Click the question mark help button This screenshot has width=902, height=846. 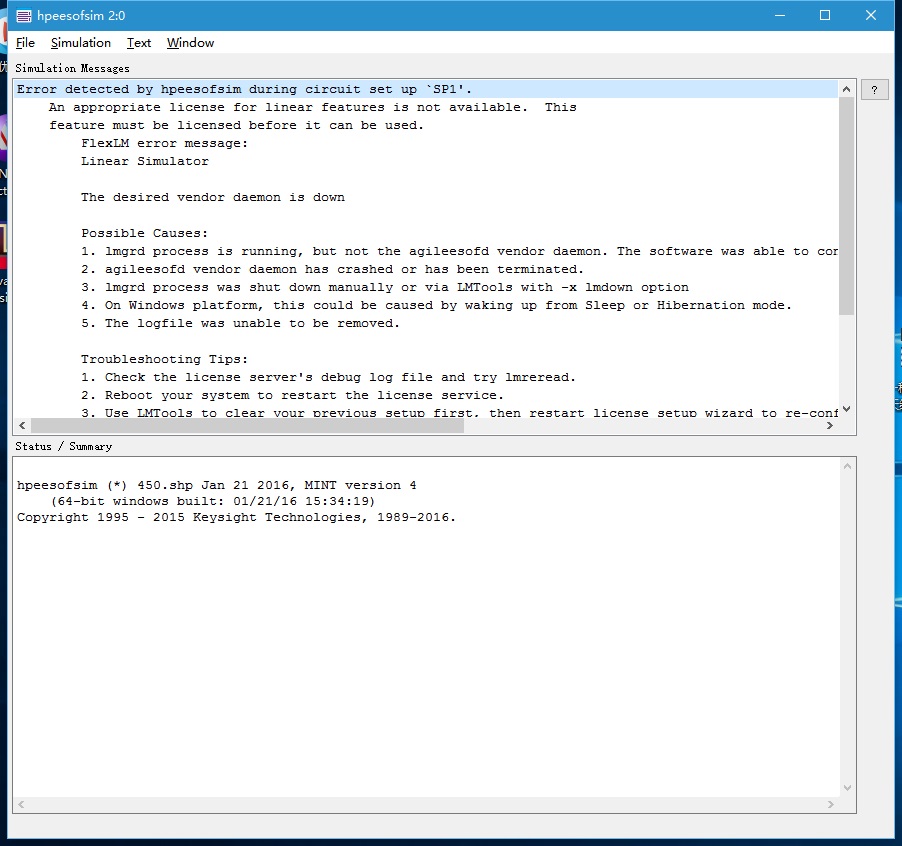pyautogui.click(x=874, y=90)
